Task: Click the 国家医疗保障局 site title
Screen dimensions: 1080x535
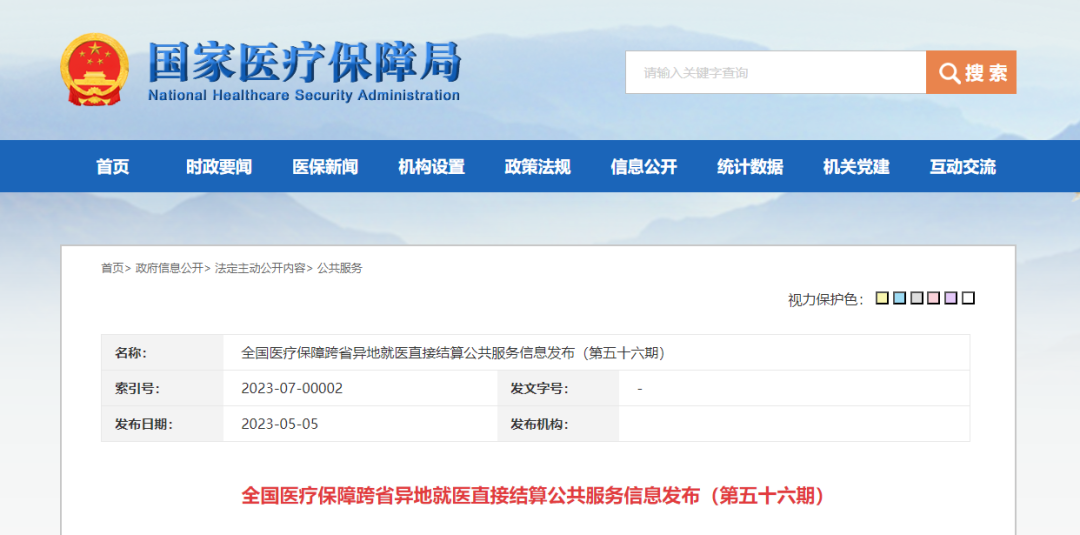Action: coord(304,62)
